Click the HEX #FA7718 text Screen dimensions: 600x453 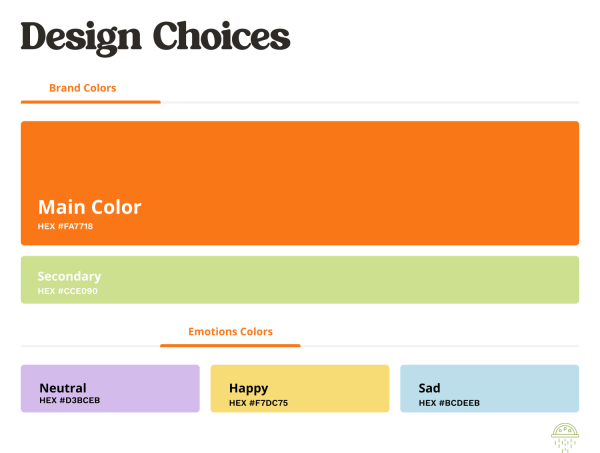tap(65, 226)
